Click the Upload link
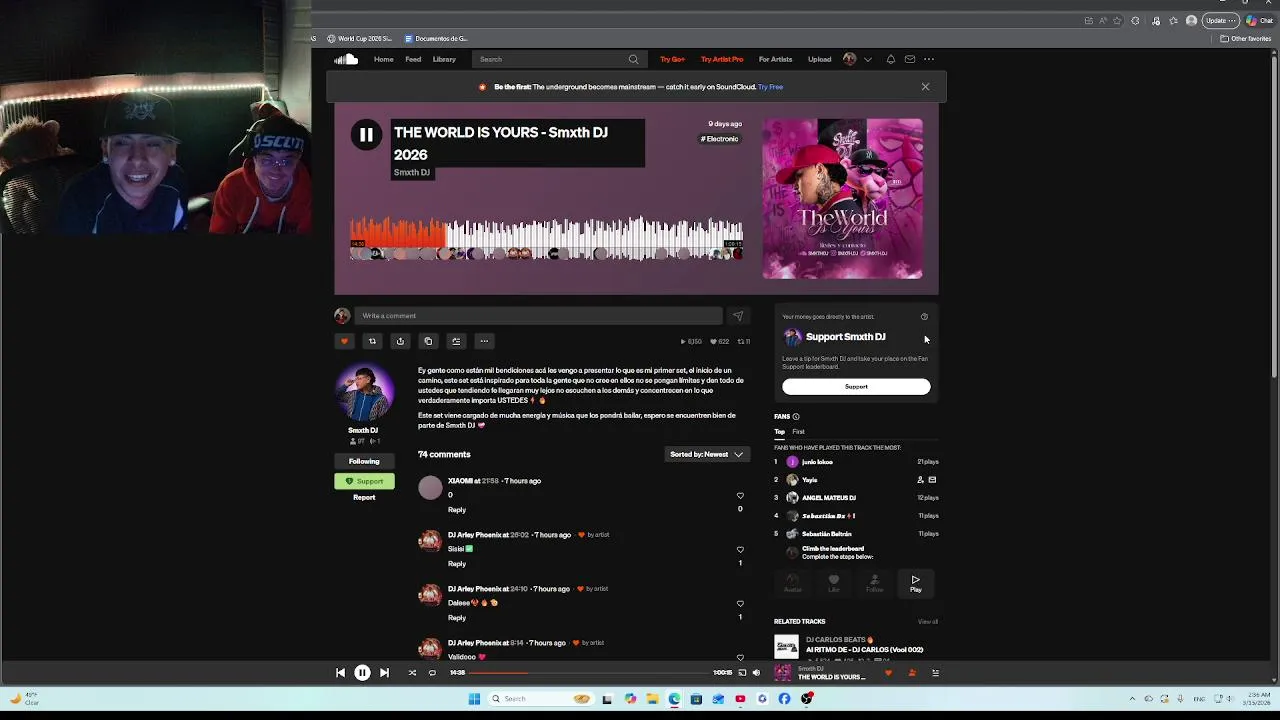Viewport: 1280px width, 720px height. [x=819, y=59]
